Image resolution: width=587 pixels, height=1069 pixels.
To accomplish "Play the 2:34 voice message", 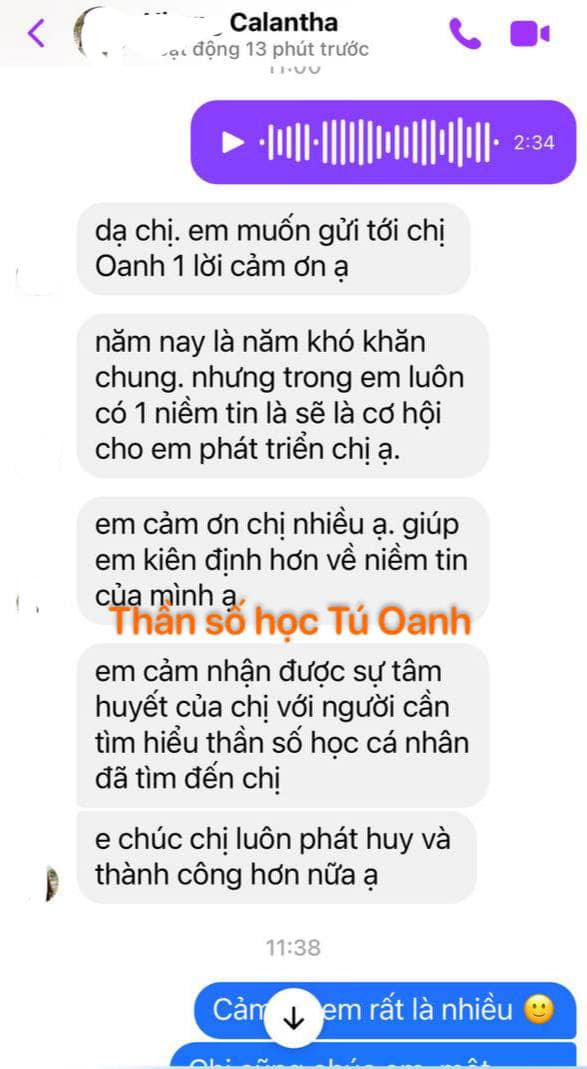I will [x=232, y=142].
